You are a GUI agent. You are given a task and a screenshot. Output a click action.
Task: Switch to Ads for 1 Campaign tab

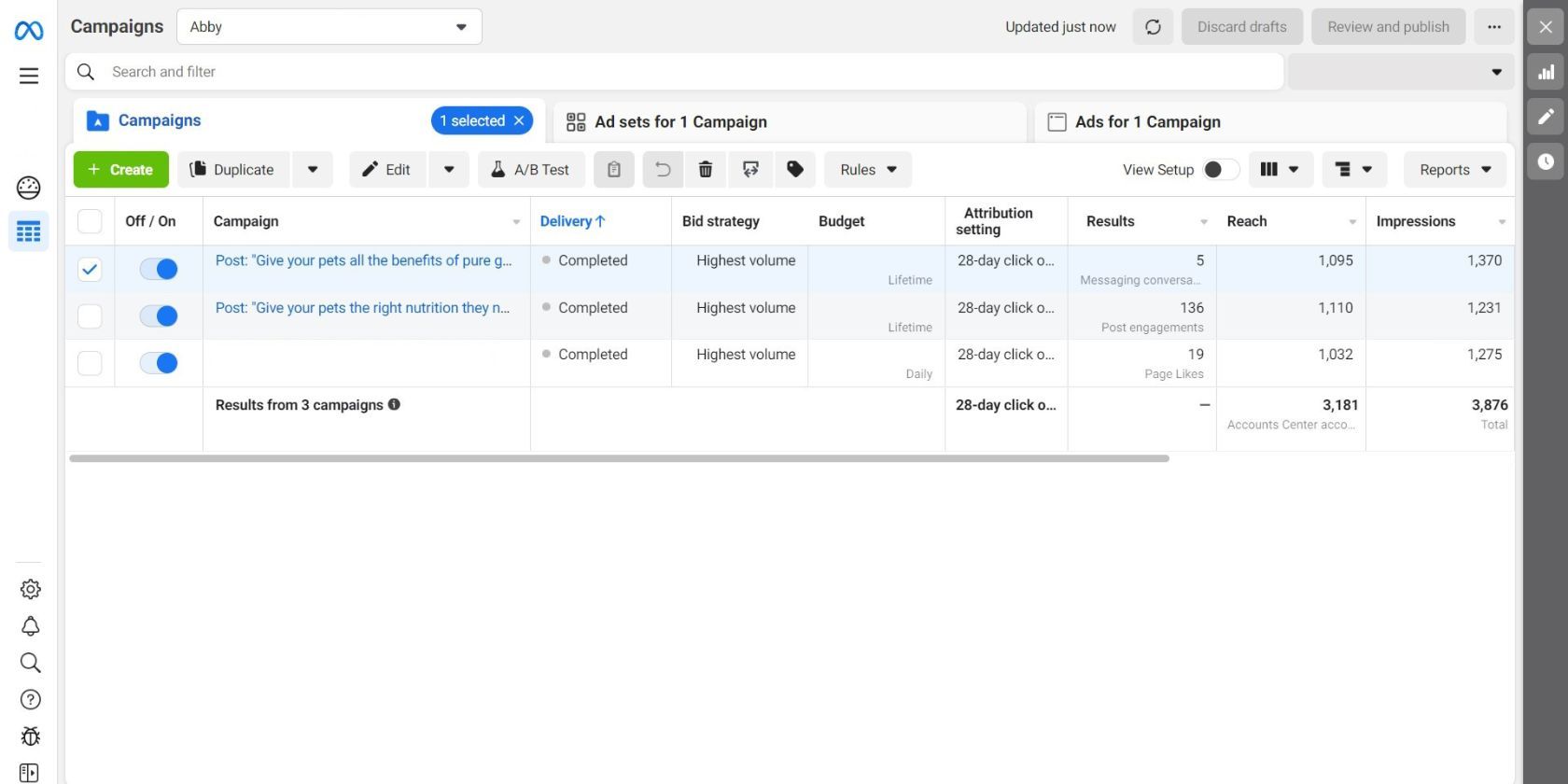[x=1147, y=121]
